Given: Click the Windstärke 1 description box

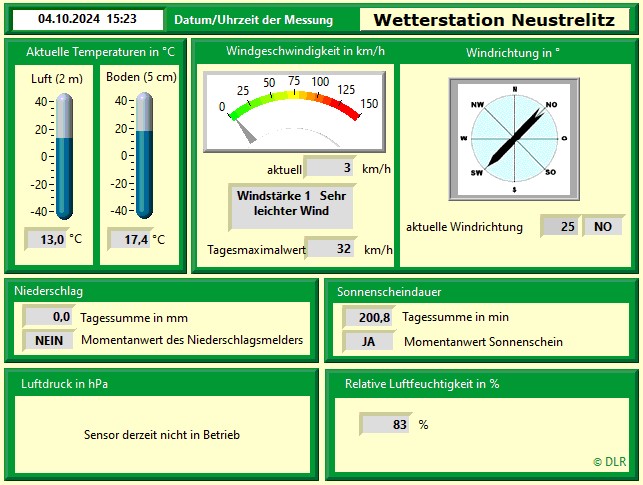Looking at the screenshot, I should 291,204.
